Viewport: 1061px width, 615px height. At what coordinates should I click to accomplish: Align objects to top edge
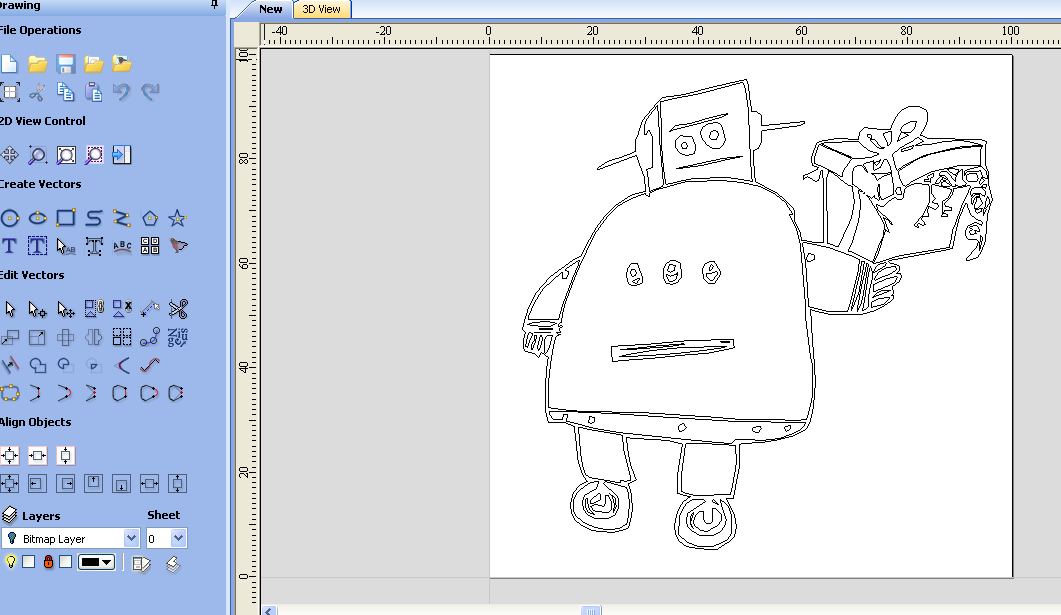93,484
